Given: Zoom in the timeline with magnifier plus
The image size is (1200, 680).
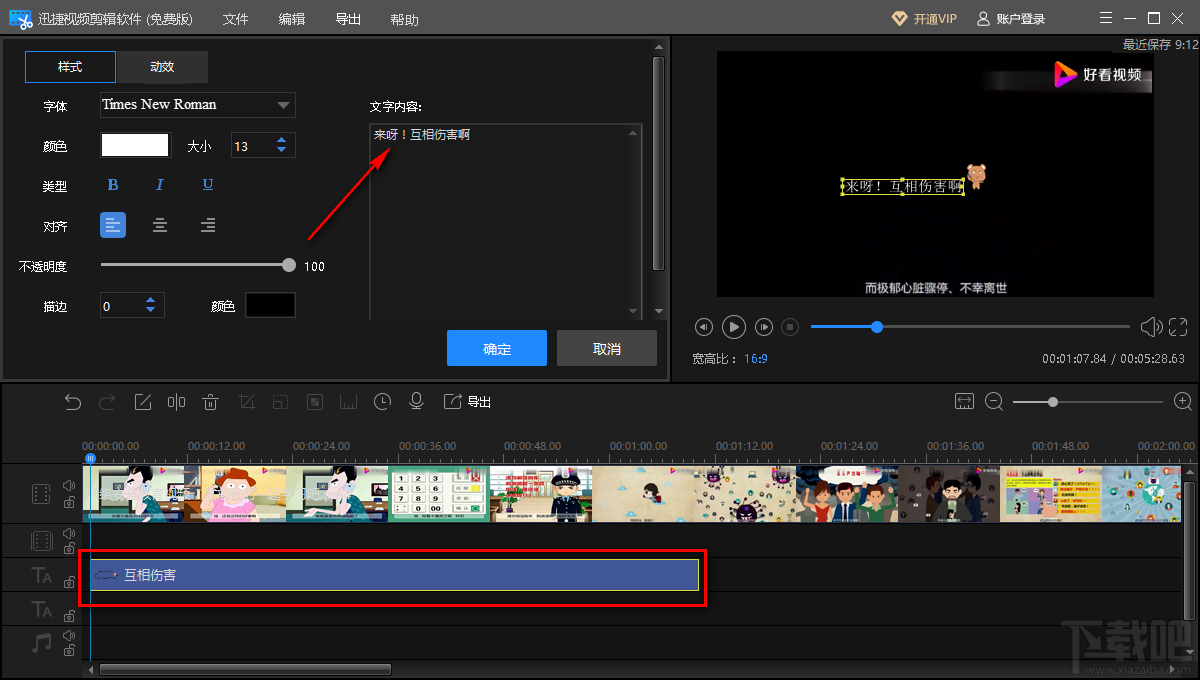Looking at the screenshot, I should click(x=1183, y=401).
